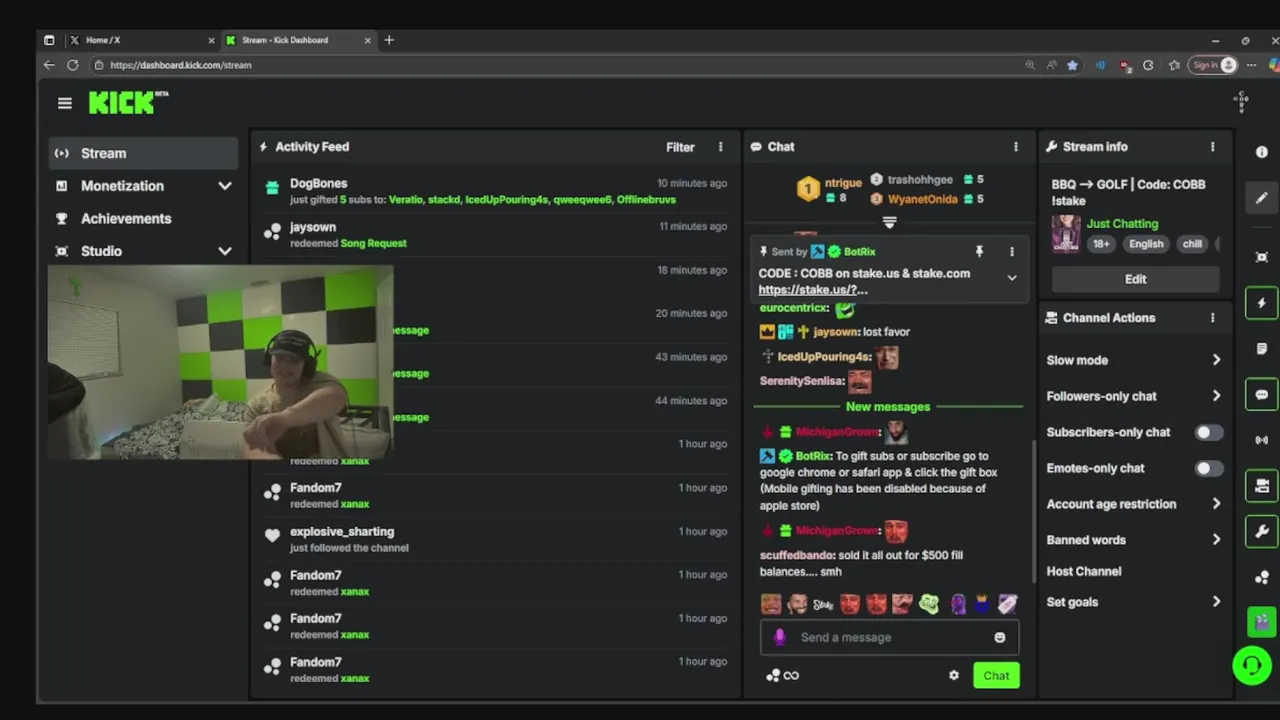Click the English stream tag
Image resolution: width=1280 pixels, height=720 pixels.
click(1146, 244)
